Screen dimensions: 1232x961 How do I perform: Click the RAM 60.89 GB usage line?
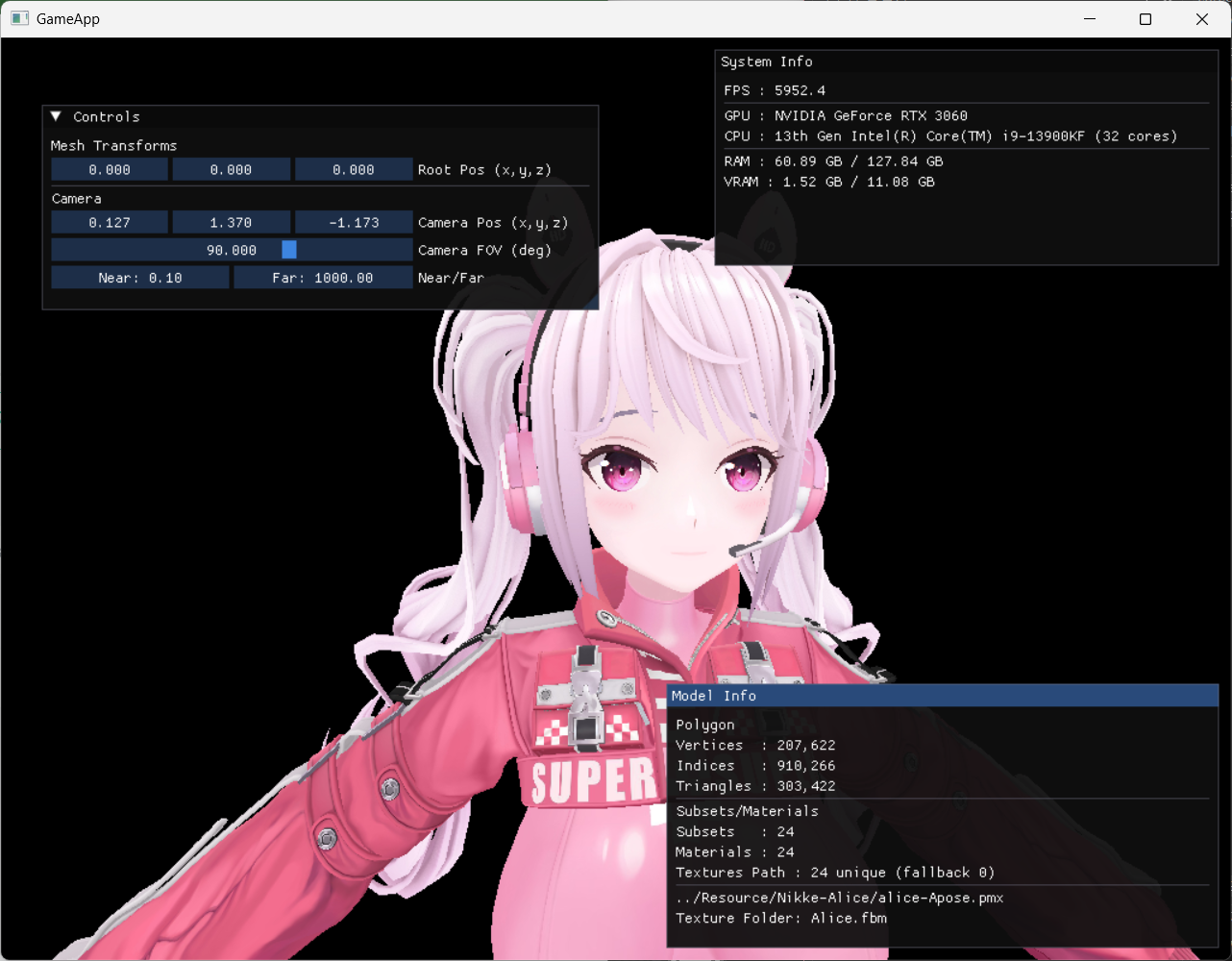[x=833, y=161]
